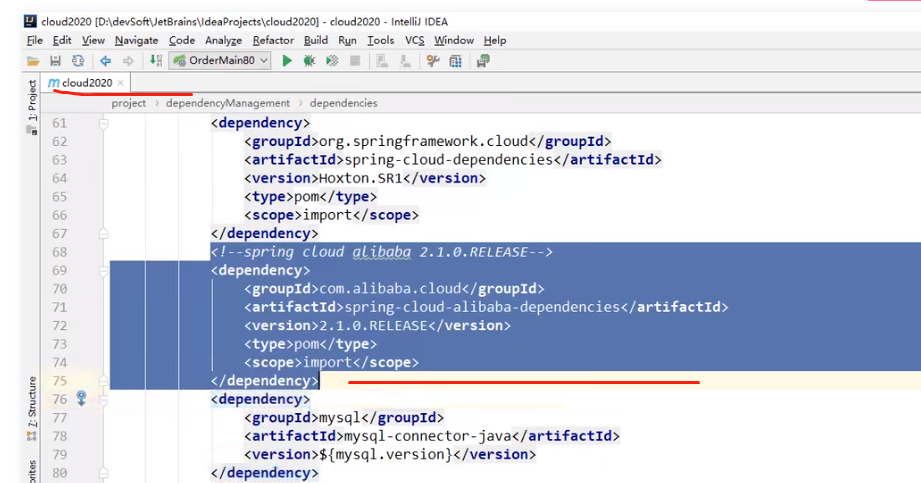Click the fold end marker at line 80
The height and width of the screenshot is (483, 921).
[x=103, y=473]
